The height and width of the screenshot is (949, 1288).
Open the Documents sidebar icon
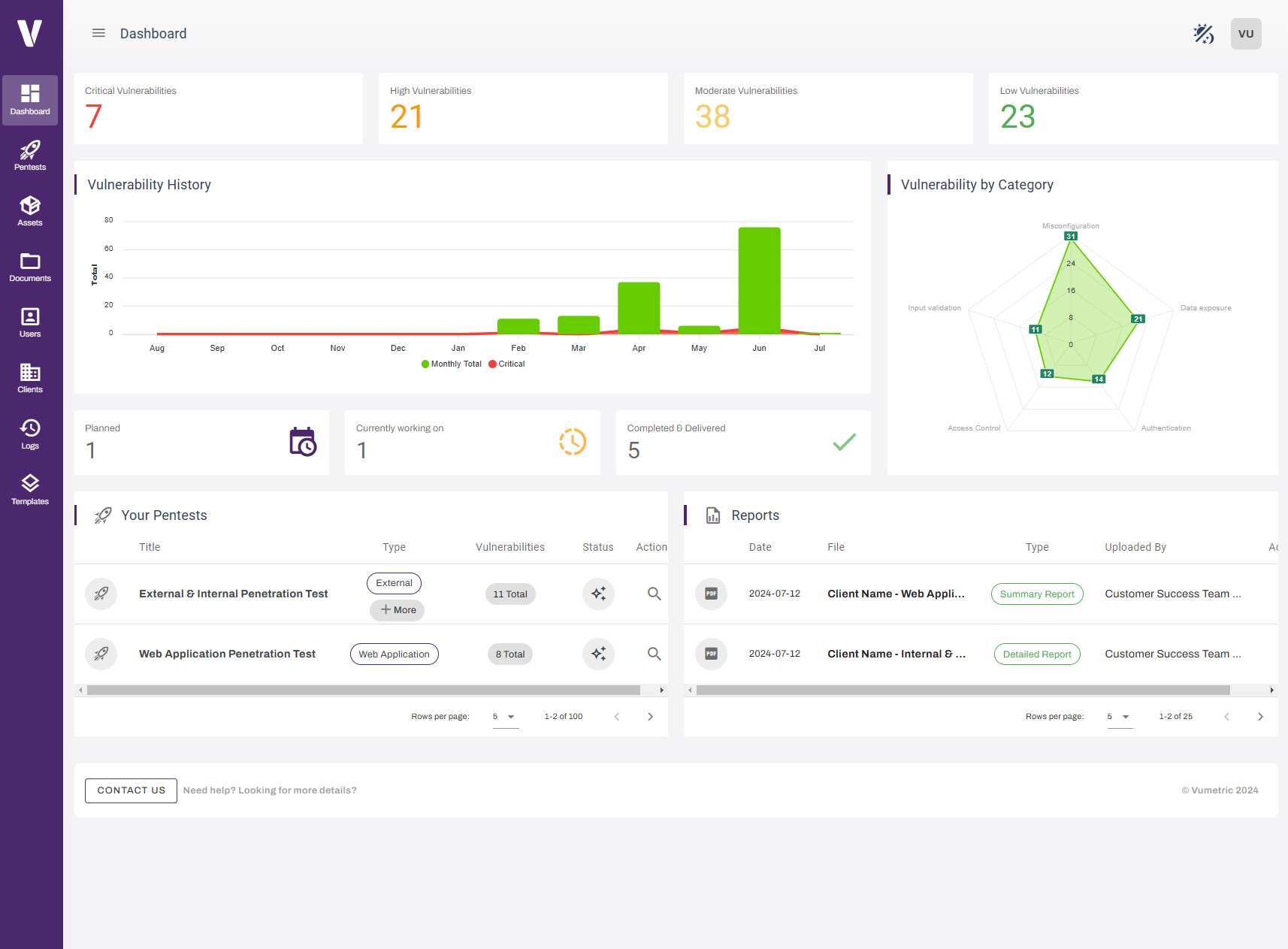pyautogui.click(x=30, y=267)
